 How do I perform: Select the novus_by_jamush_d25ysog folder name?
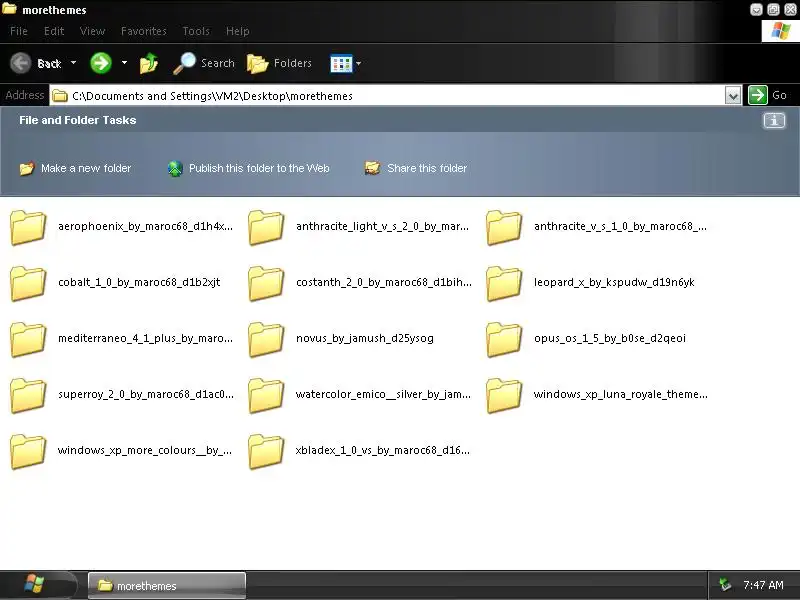[x=365, y=338]
